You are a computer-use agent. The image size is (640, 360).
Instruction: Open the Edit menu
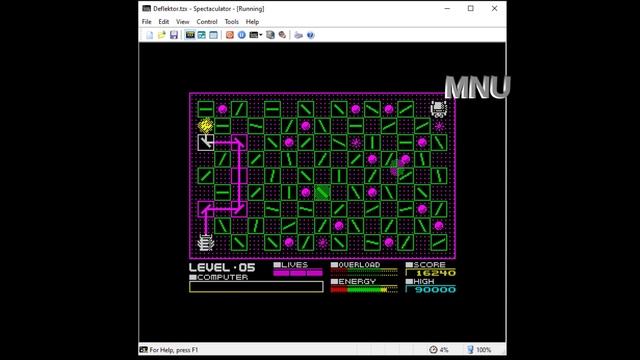[164, 22]
